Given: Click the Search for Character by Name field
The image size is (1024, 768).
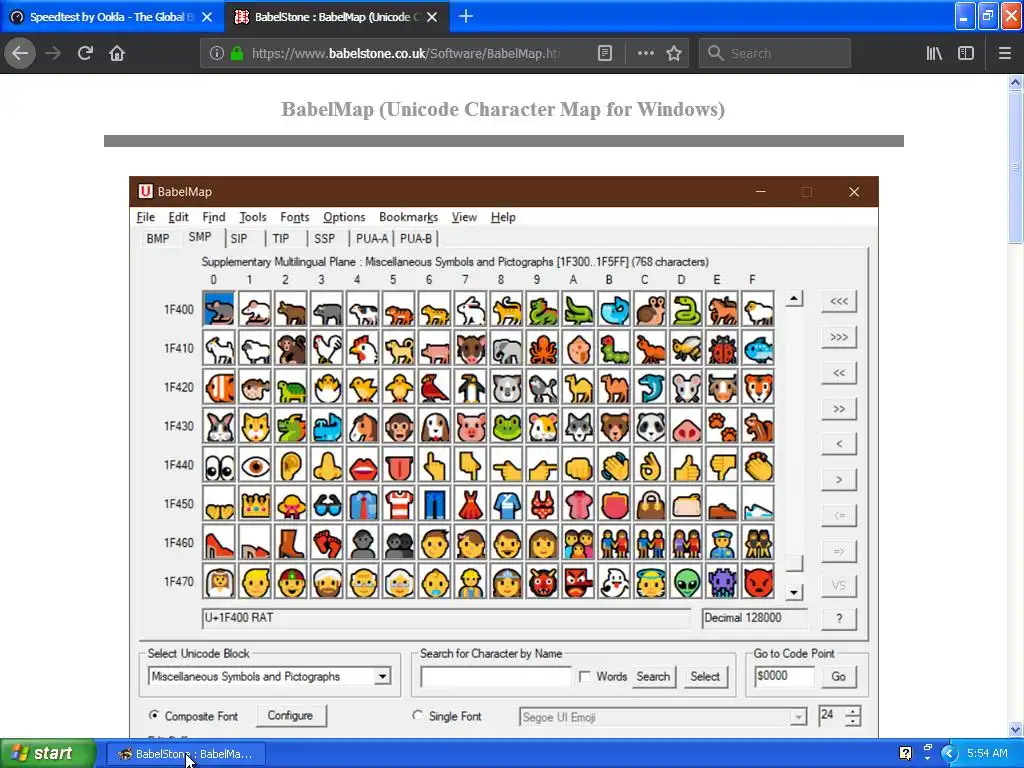Looking at the screenshot, I should click(496, 677).
